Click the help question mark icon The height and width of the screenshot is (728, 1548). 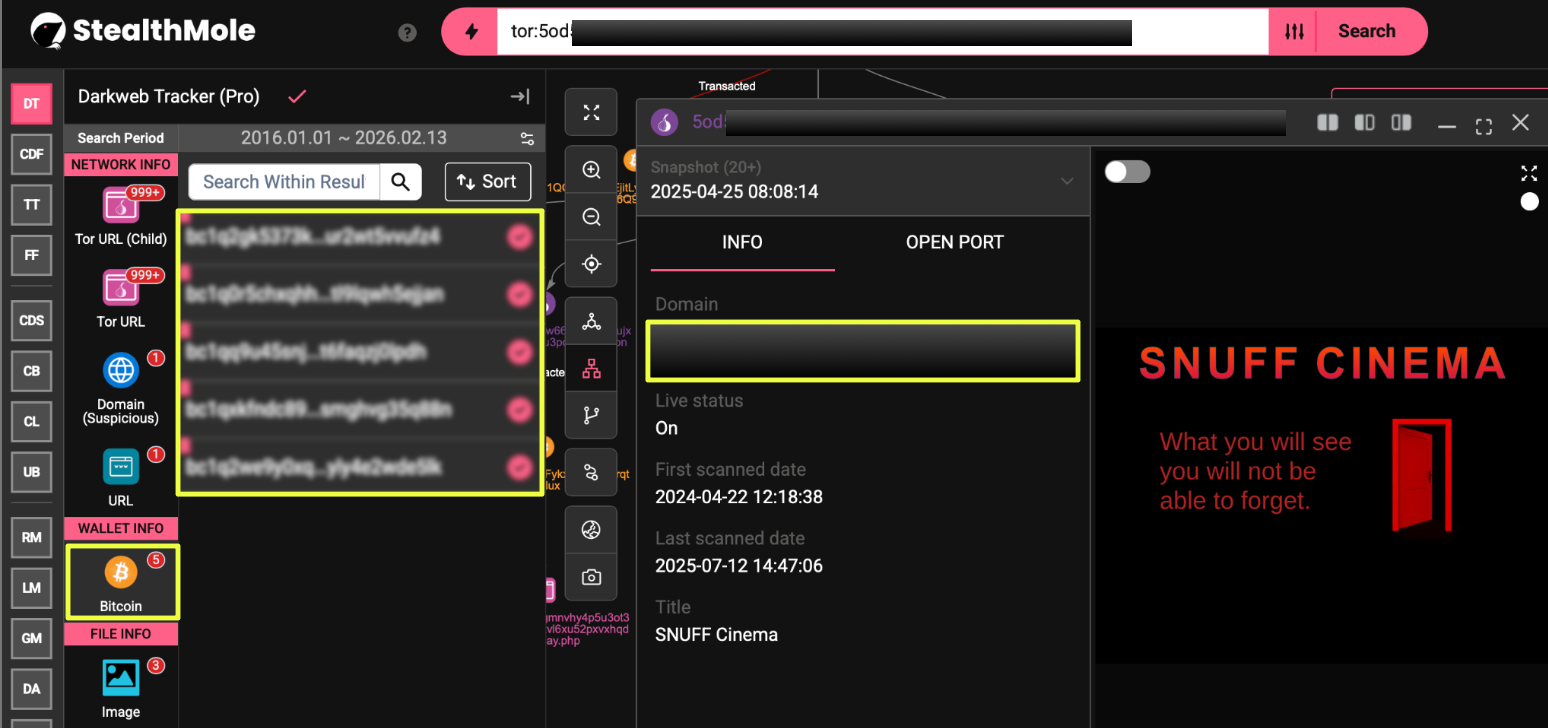[x=407, y=32]
